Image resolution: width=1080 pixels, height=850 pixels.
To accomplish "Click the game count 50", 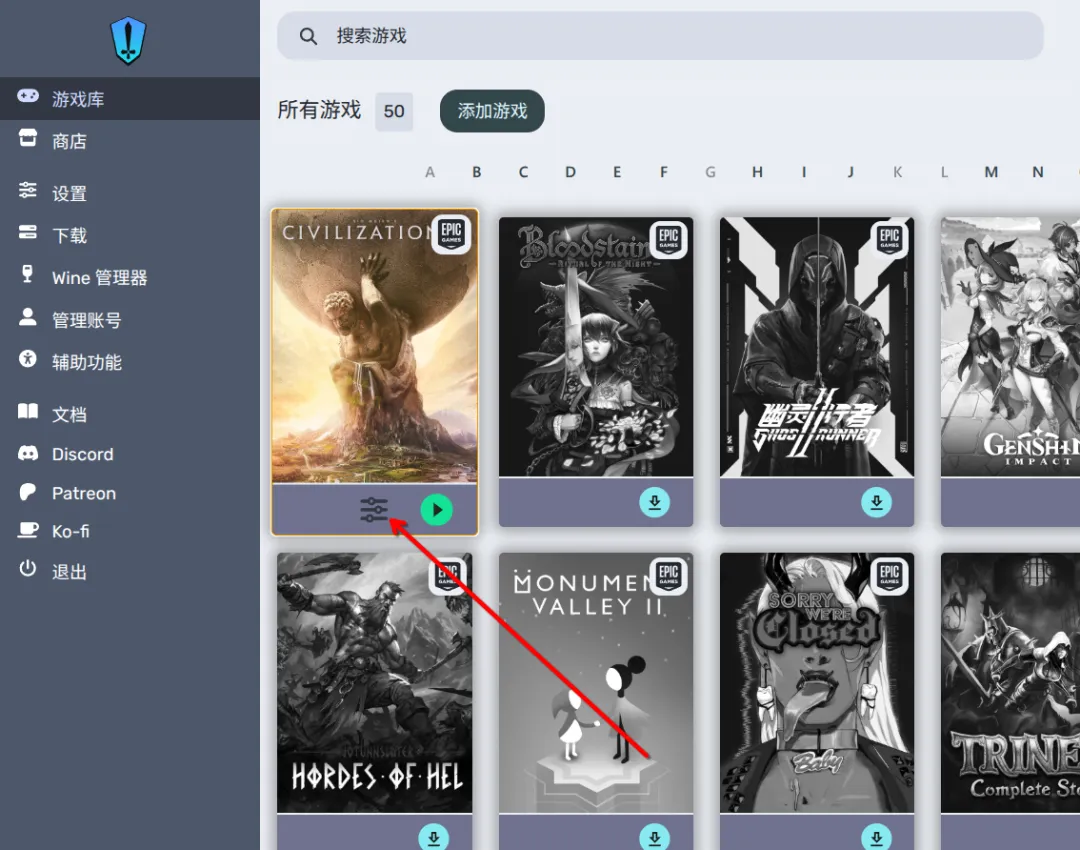I will (x=393, y=112).
